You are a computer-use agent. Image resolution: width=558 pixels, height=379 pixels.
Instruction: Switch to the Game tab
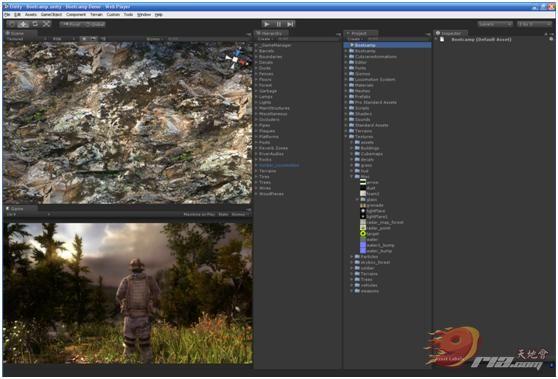20,209
